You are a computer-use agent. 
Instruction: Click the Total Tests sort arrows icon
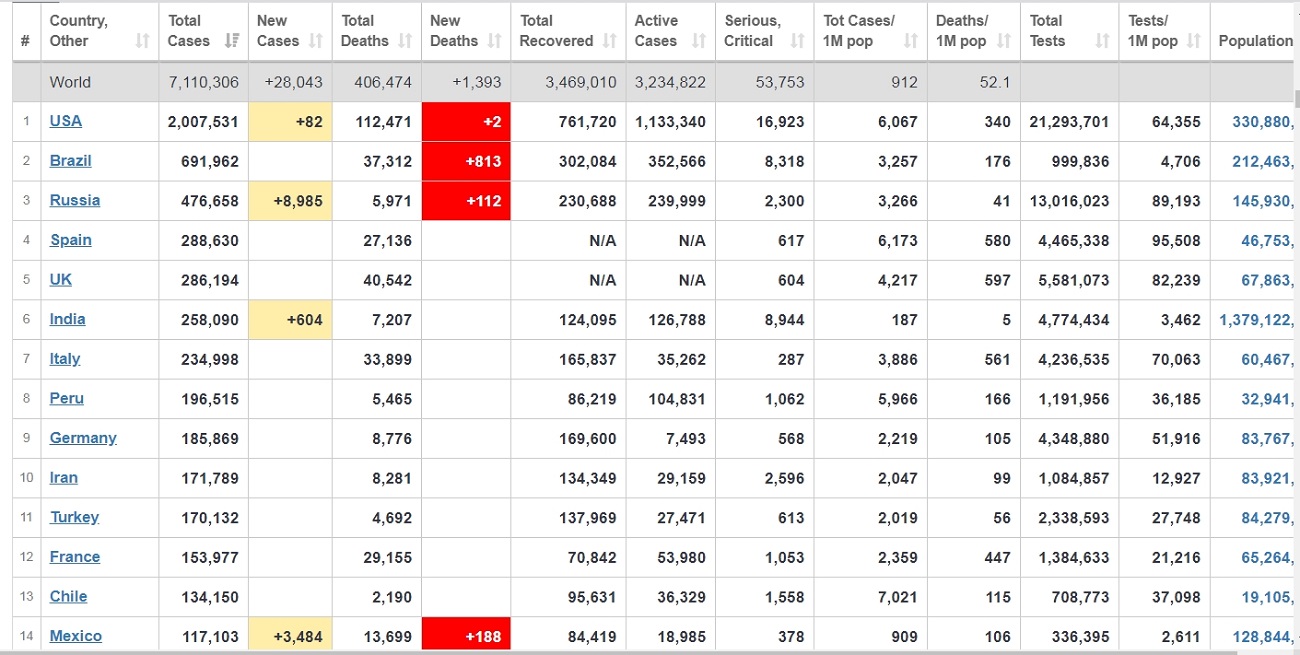1102,41
